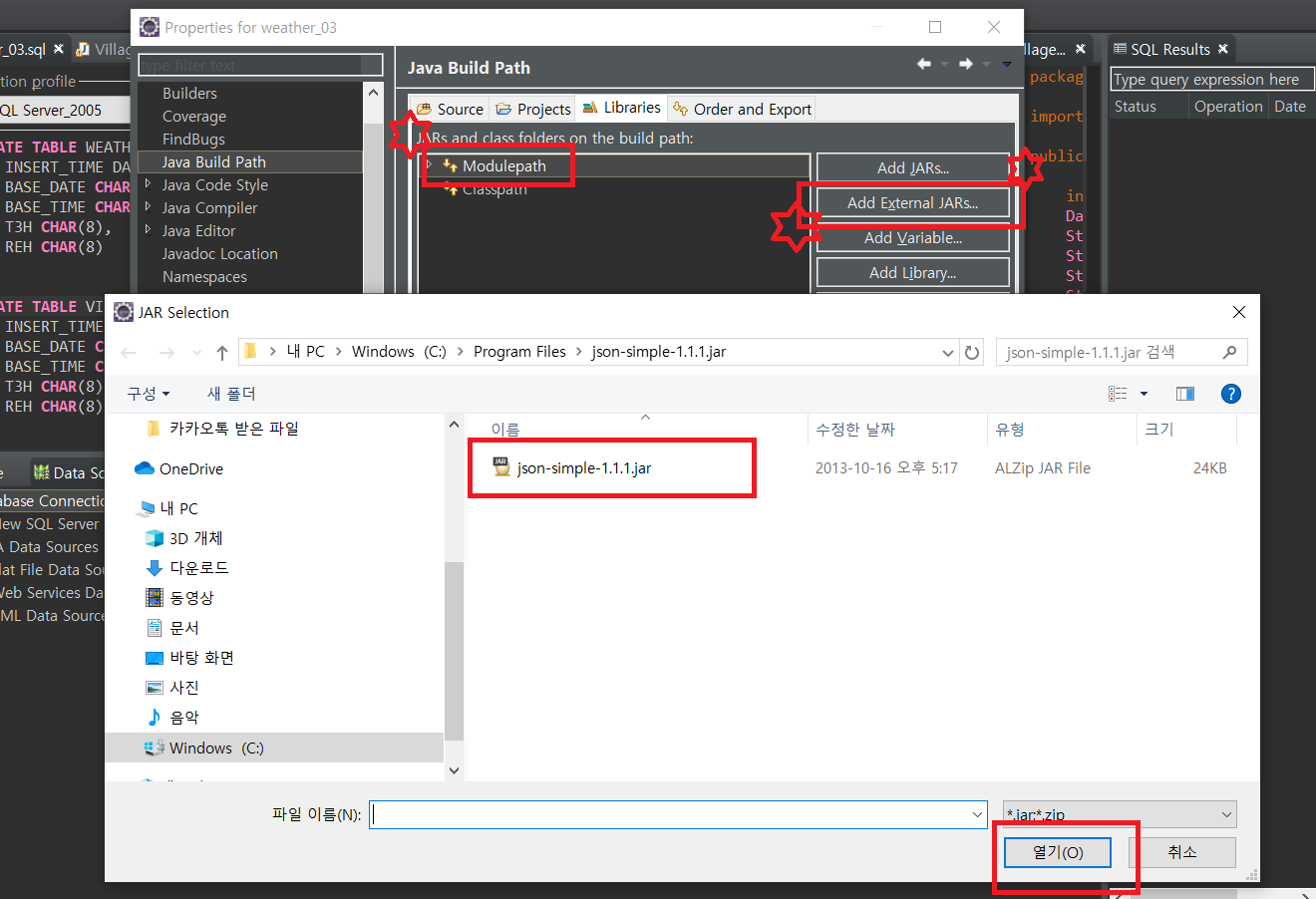
Task: Click the 취소 button
Action: point(1182,852)
